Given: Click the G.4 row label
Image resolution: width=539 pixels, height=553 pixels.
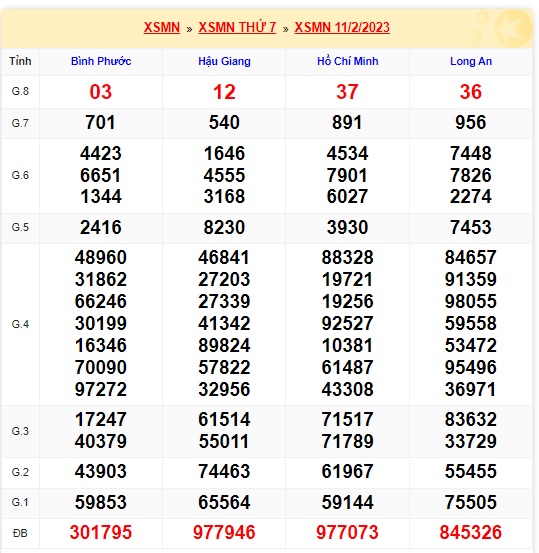Looking at the screenshot, I should (x=20, y=324).
